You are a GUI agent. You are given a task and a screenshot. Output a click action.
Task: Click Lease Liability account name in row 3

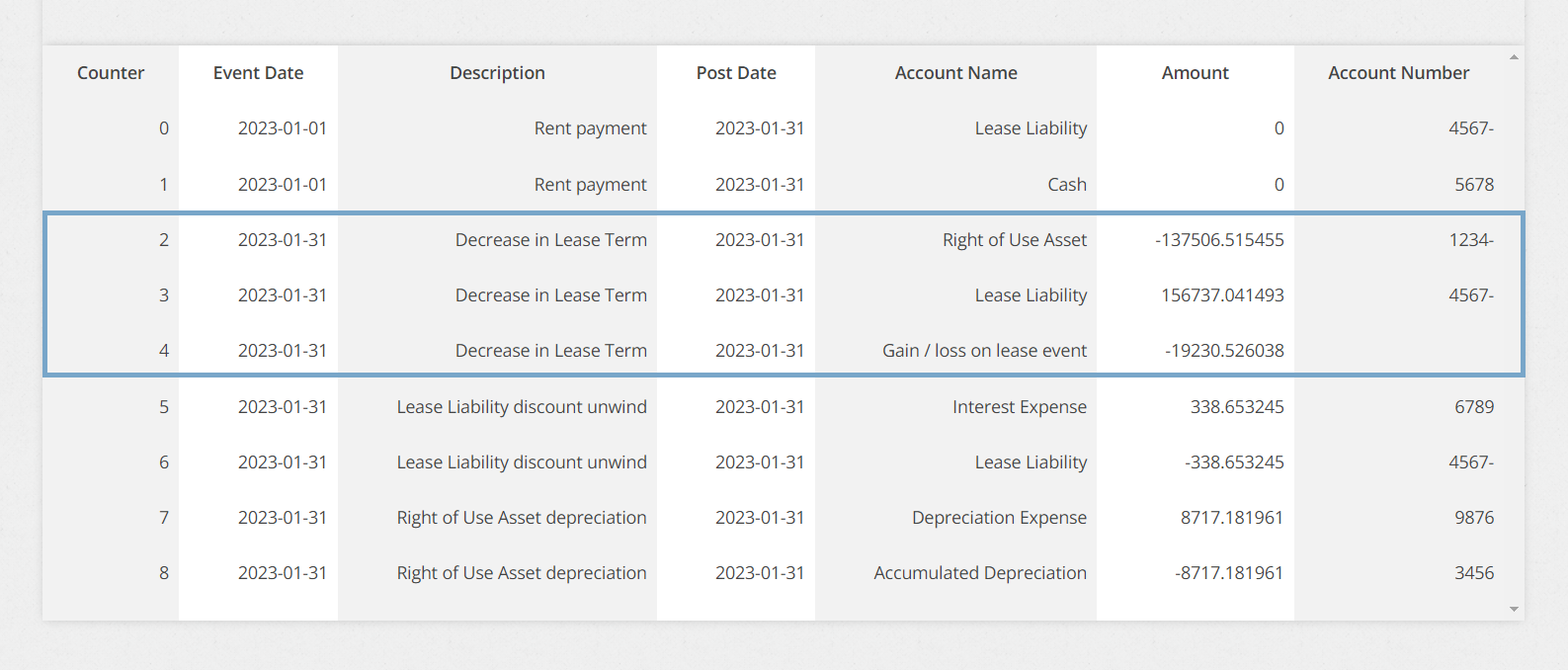pos(1031,295)
